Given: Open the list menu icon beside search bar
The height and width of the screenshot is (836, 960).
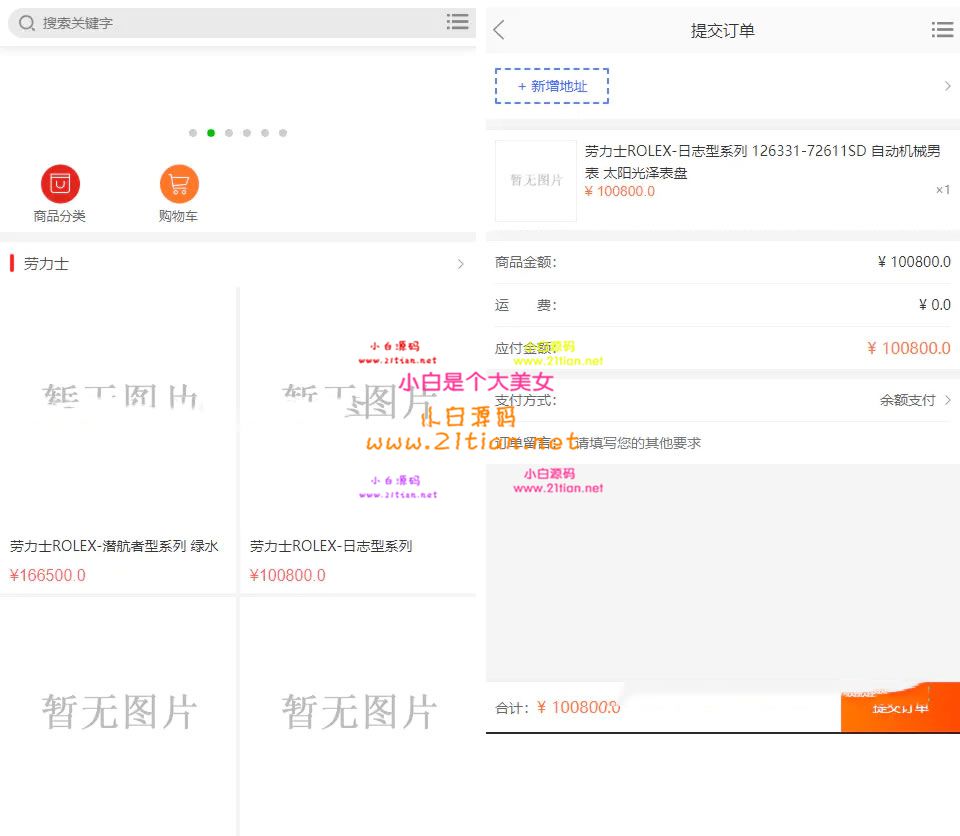Looking at the screenshot, I should [457, 22].
